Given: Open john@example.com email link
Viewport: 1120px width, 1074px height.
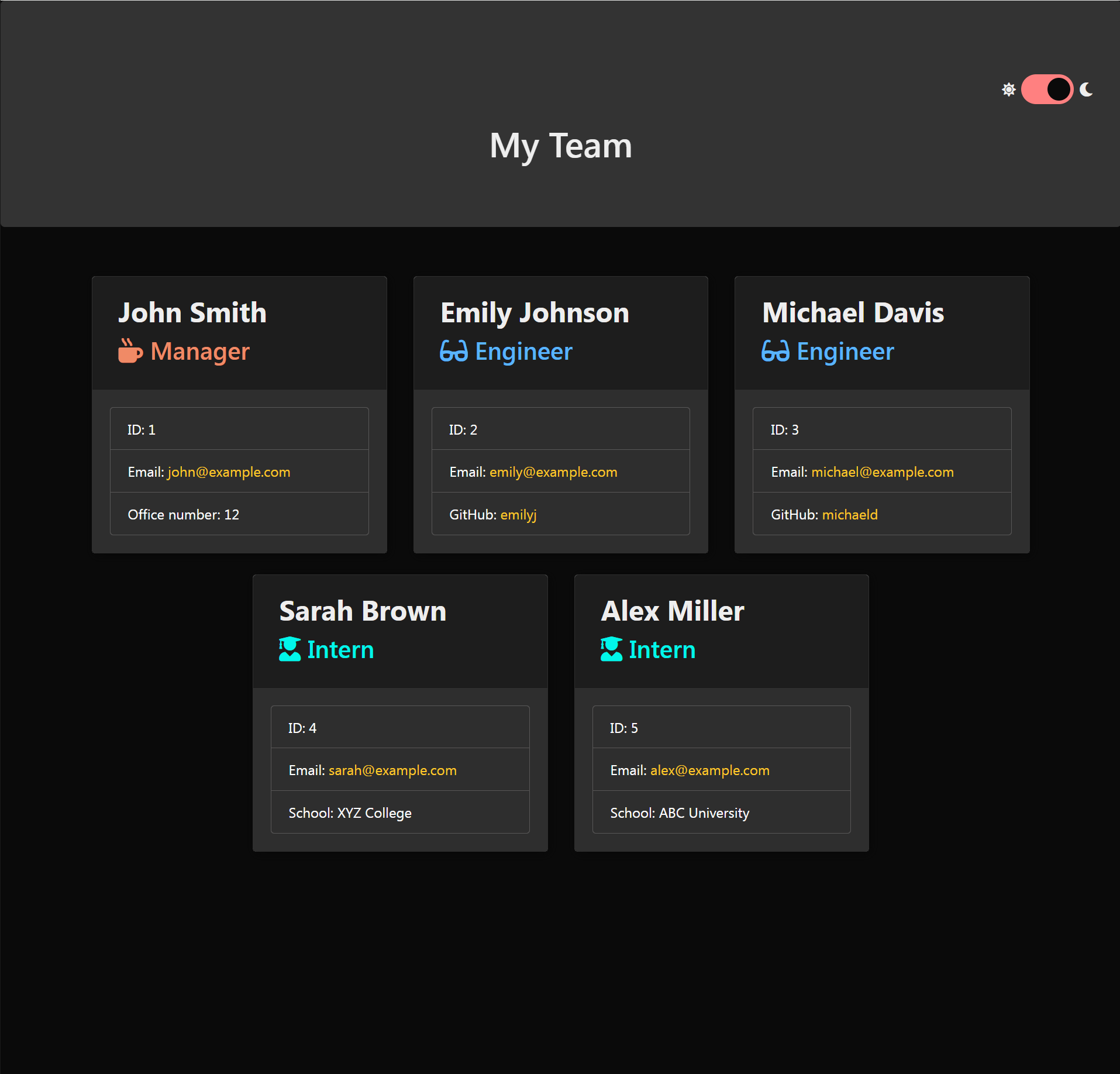Looking at the screenshot, I should pyautogui.click(x=229, y=472).
